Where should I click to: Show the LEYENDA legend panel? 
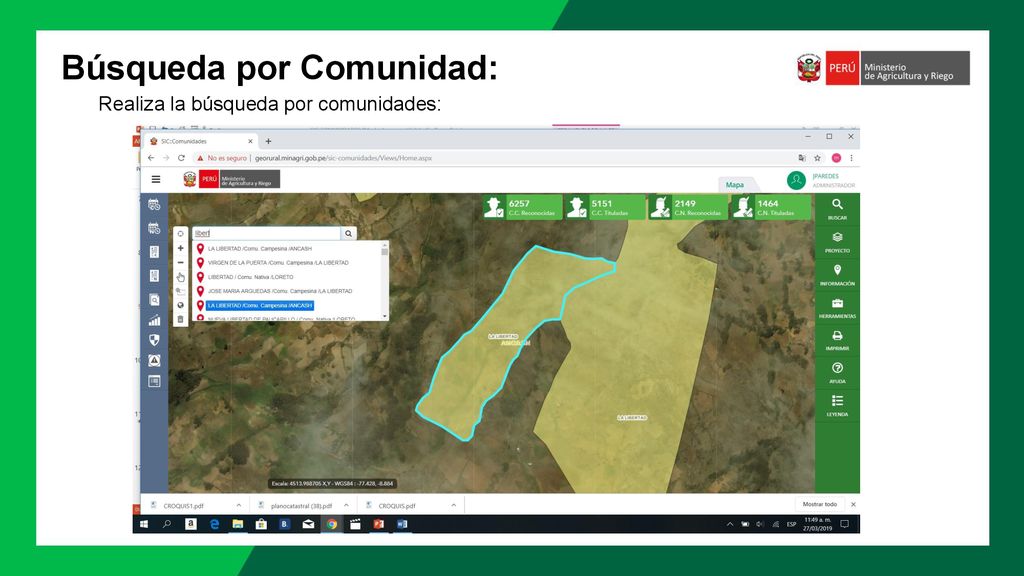(x=837, y=406)
